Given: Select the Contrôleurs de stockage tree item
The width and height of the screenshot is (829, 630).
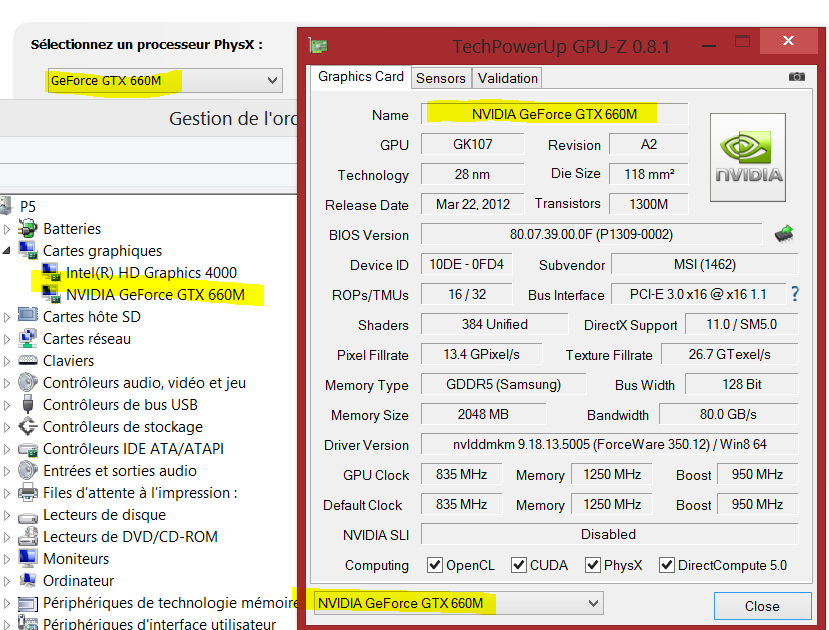Looking at the screenshot, I should pos(123,427).
